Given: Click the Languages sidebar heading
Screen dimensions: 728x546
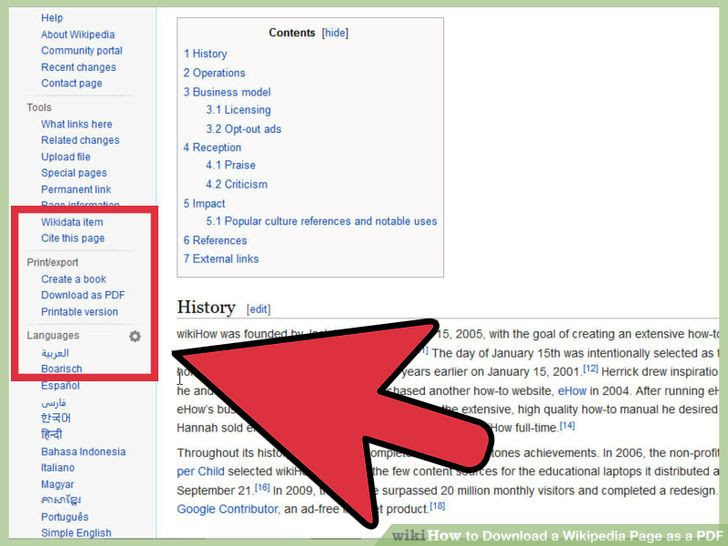Looking at the screenshot, I should click(x=53, y=336).
